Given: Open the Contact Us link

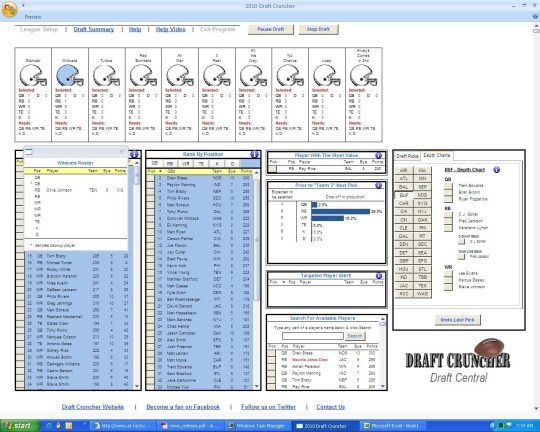Looking at the screenshot, I should click(330, 407).
